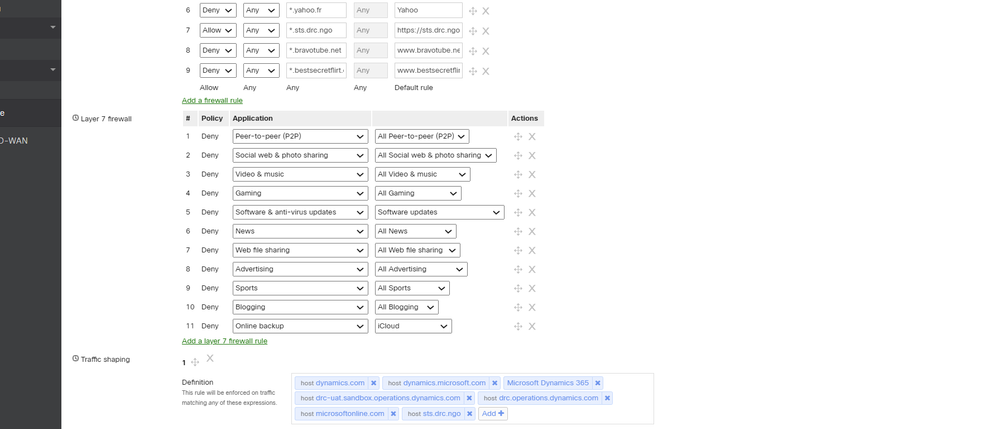Open the SD-WAN sidebar menu item
999x429 pixels.
pyautogui.click(x=14, y=141)
